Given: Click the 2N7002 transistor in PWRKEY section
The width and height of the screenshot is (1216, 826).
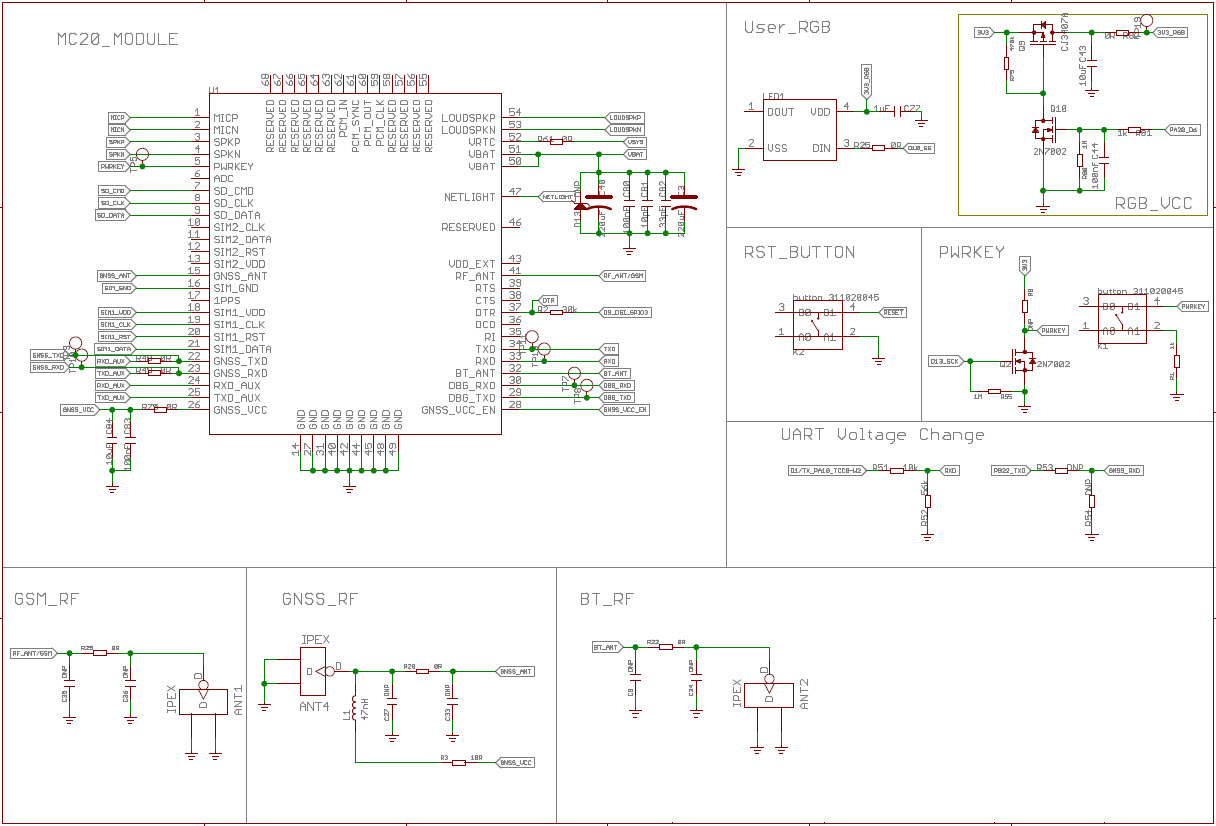Looking at the screenshot, I should pyautogui.click(x=1022, y=362).
